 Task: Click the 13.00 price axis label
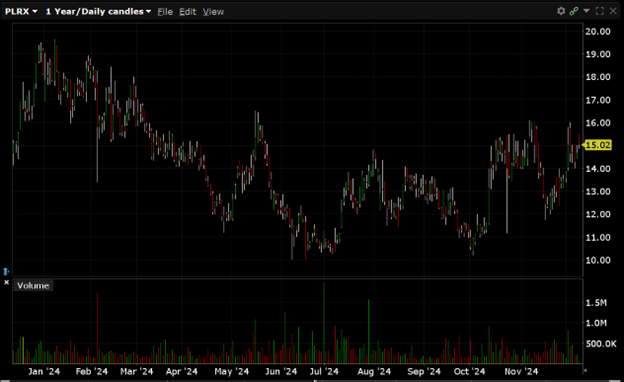(x=598, y=191)
